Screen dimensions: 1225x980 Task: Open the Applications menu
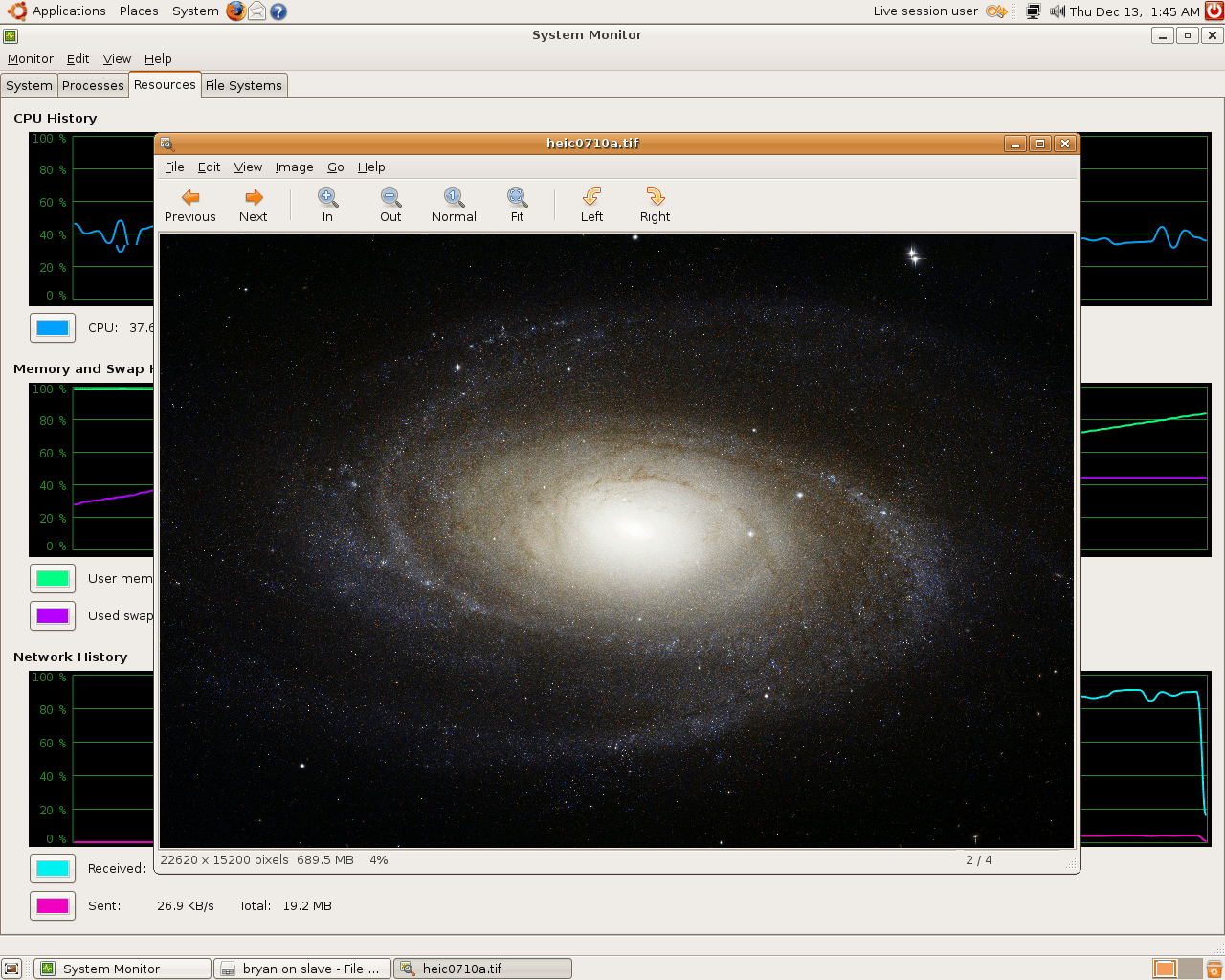[58, 11]
